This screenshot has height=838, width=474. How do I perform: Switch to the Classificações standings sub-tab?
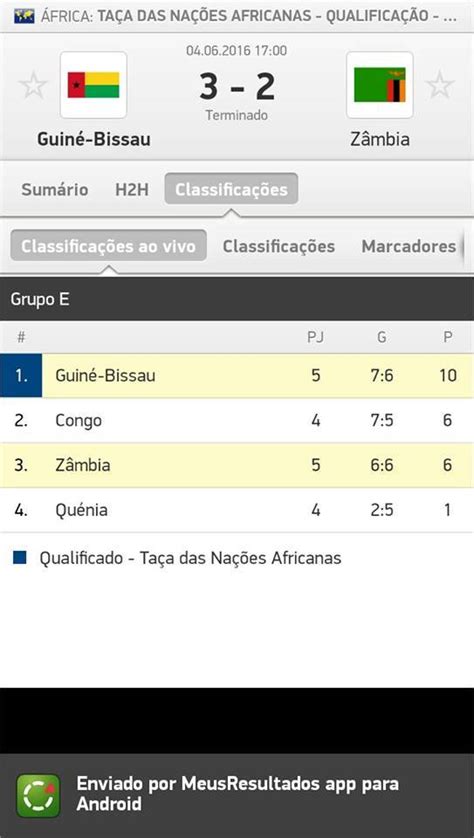point(279,246)
